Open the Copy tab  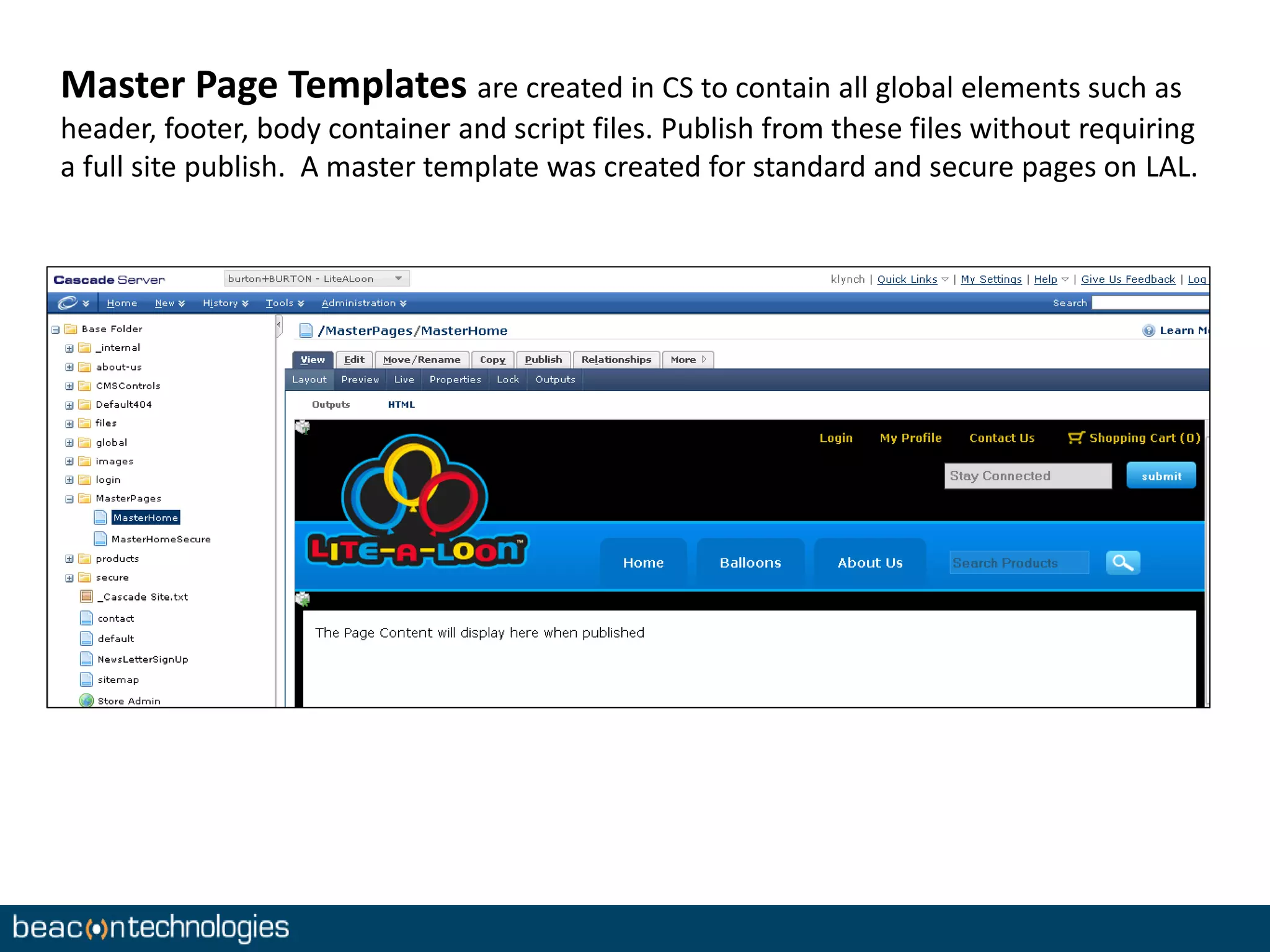coord(492,359)
